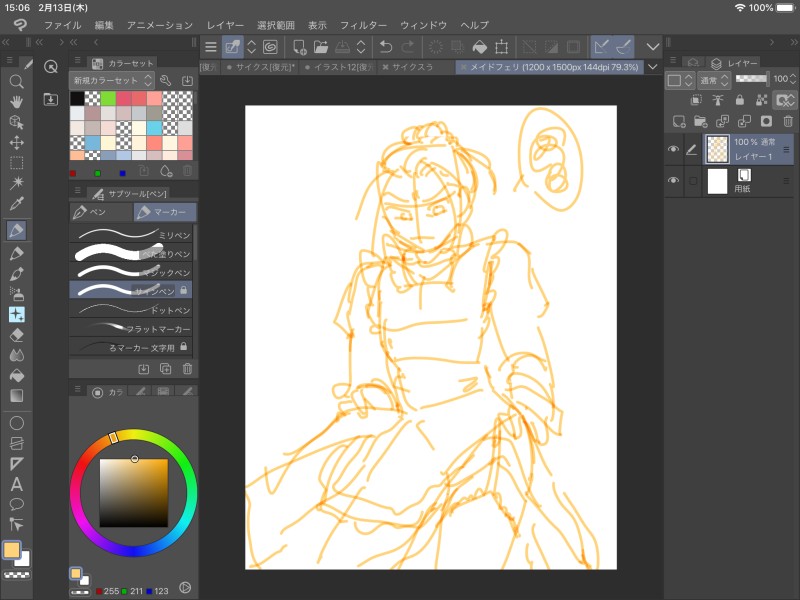The height and width of the screenshot is (600, 800).
Task: Open color set wrench settings
Action: coord(165,81)
